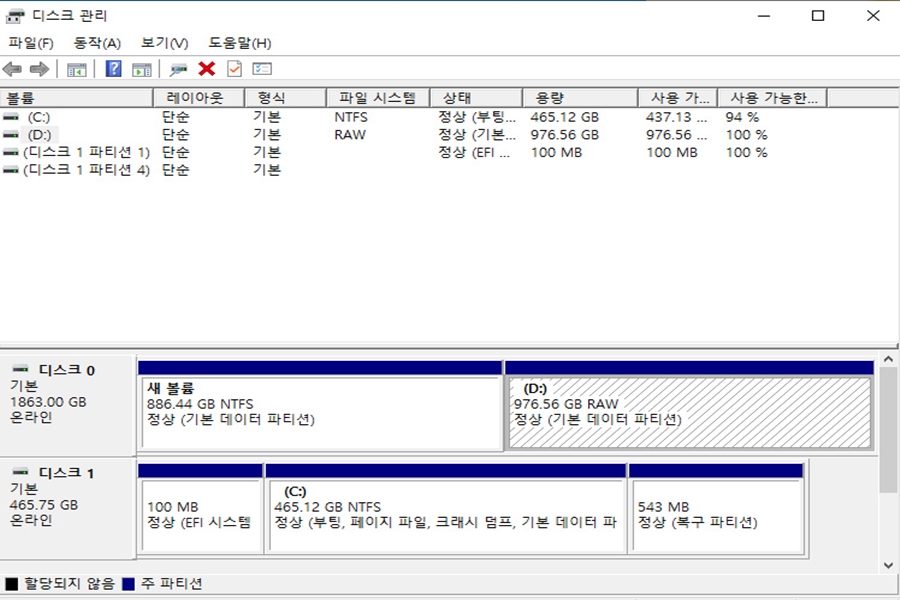Click the blue 주 파티션 legend swatch
The width and height of the screenshot is (900, 600).
click(x=129, y=584)
